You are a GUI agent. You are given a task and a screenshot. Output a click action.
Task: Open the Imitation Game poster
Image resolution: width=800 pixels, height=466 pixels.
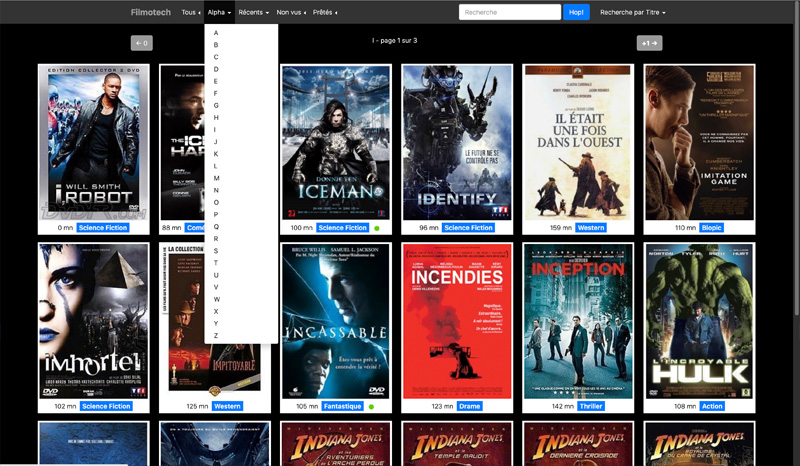[x=699, y=143]
